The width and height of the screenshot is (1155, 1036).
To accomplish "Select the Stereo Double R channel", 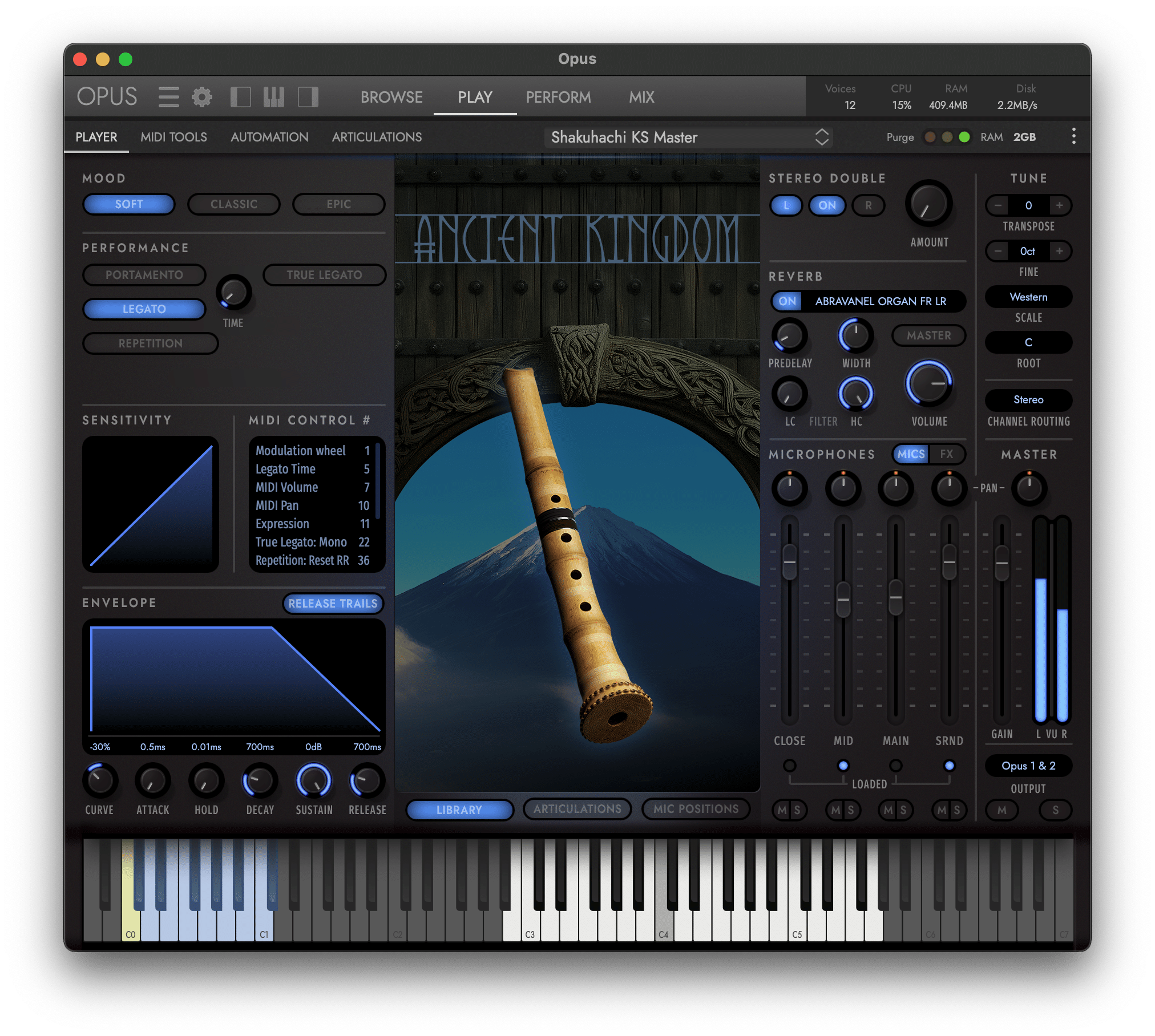I will (x=868, y=205).
